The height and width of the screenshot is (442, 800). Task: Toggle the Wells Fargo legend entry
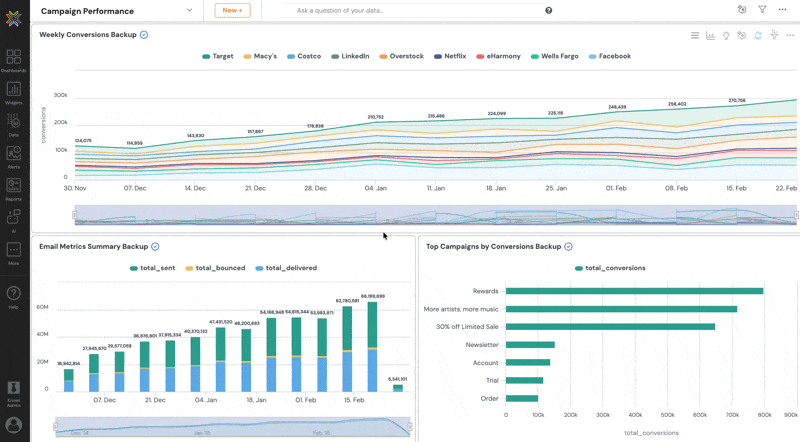click(555, 56)
